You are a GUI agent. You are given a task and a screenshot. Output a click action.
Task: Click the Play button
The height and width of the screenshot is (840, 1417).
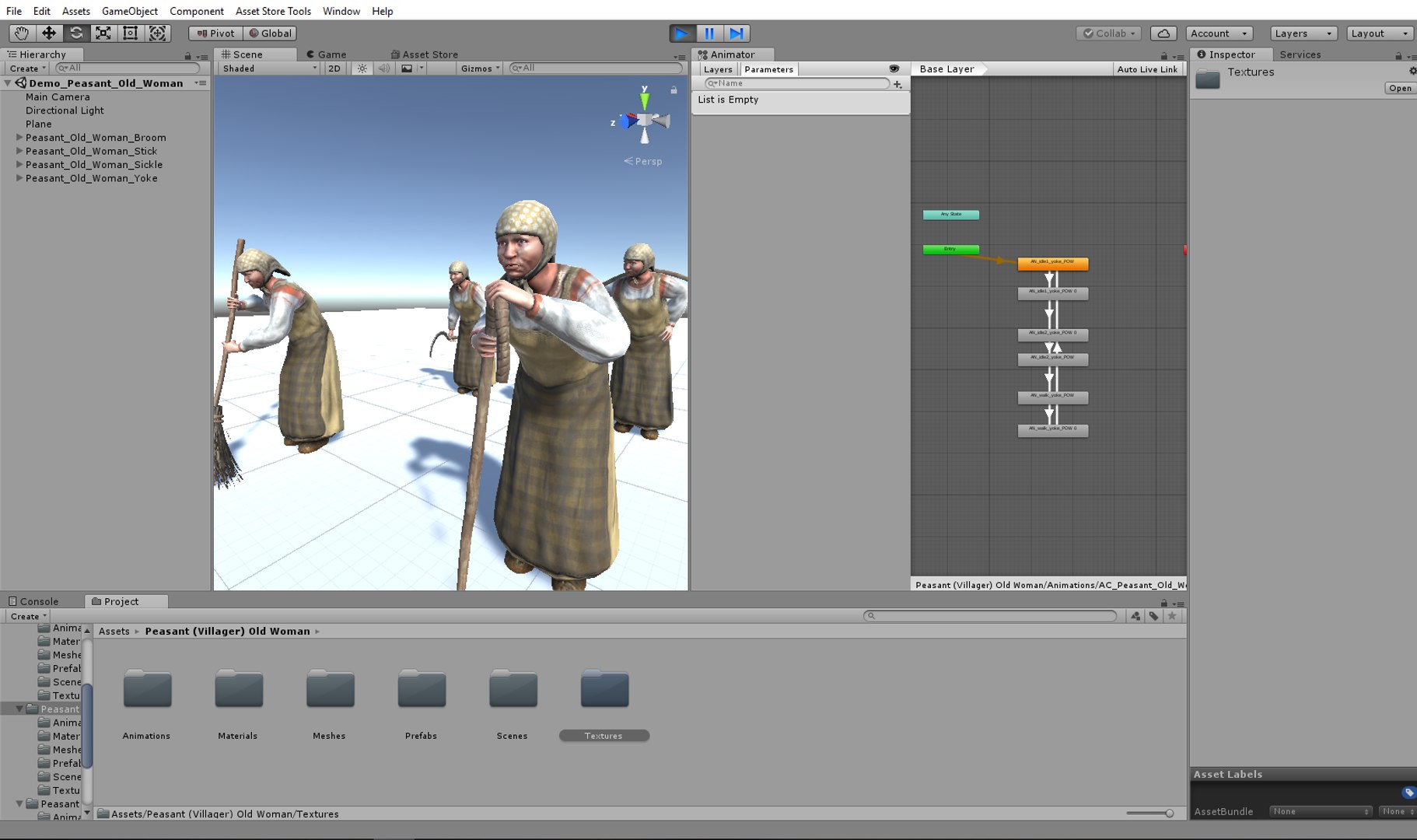click(682, 33)
